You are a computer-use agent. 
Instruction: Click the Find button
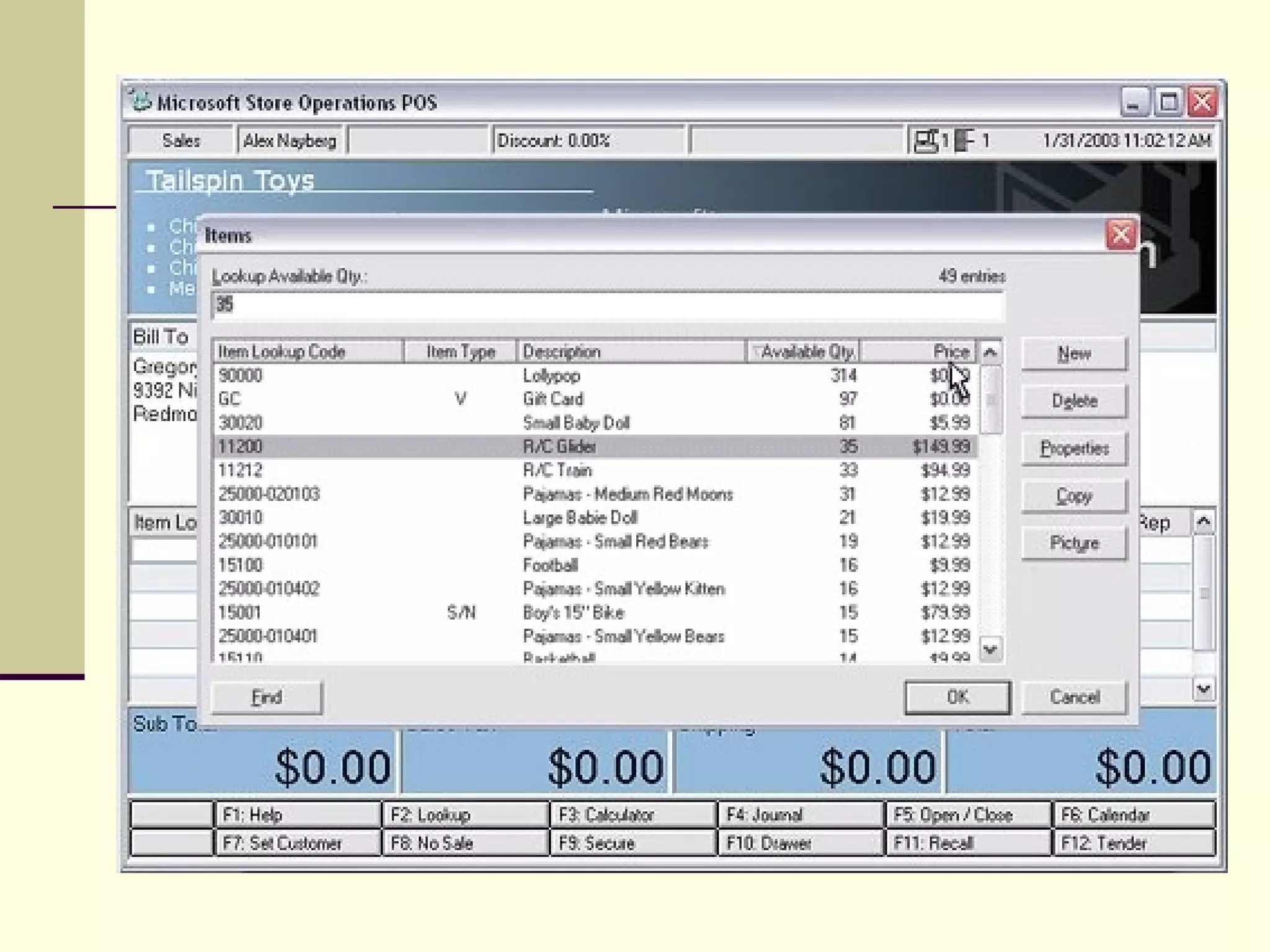click(x=267, y=697)
